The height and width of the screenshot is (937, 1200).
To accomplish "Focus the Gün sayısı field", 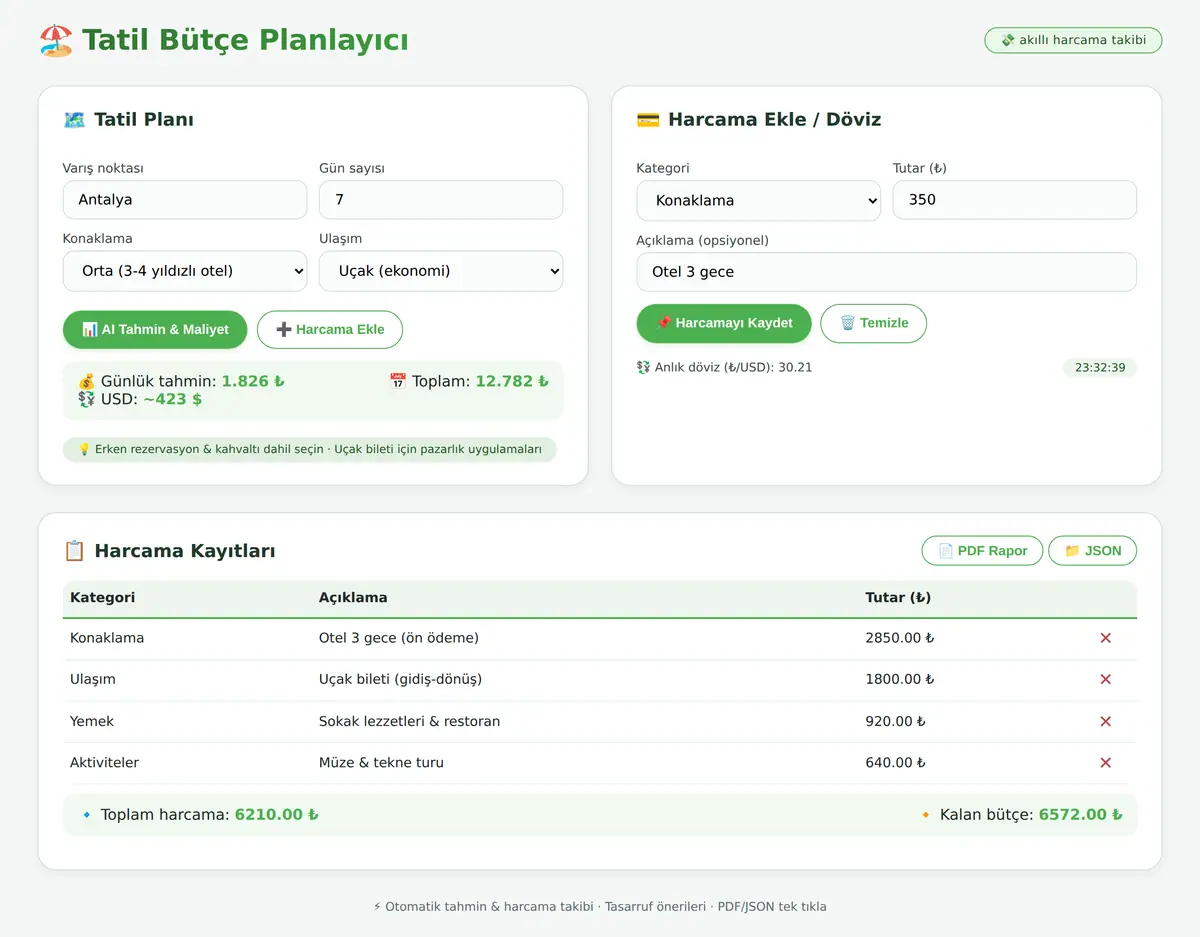I will coord(441,200).
